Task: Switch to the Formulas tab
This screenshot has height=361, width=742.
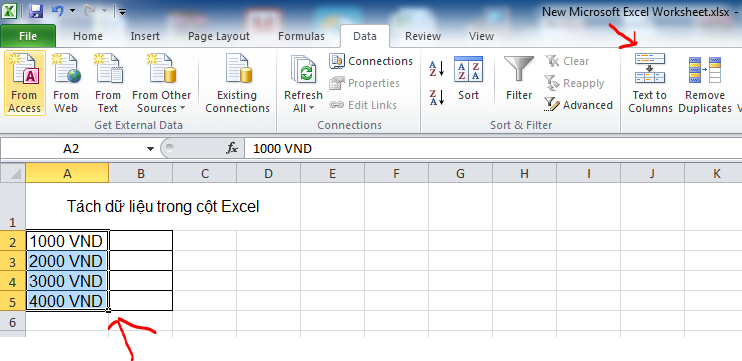Action: tap(301, 36)
